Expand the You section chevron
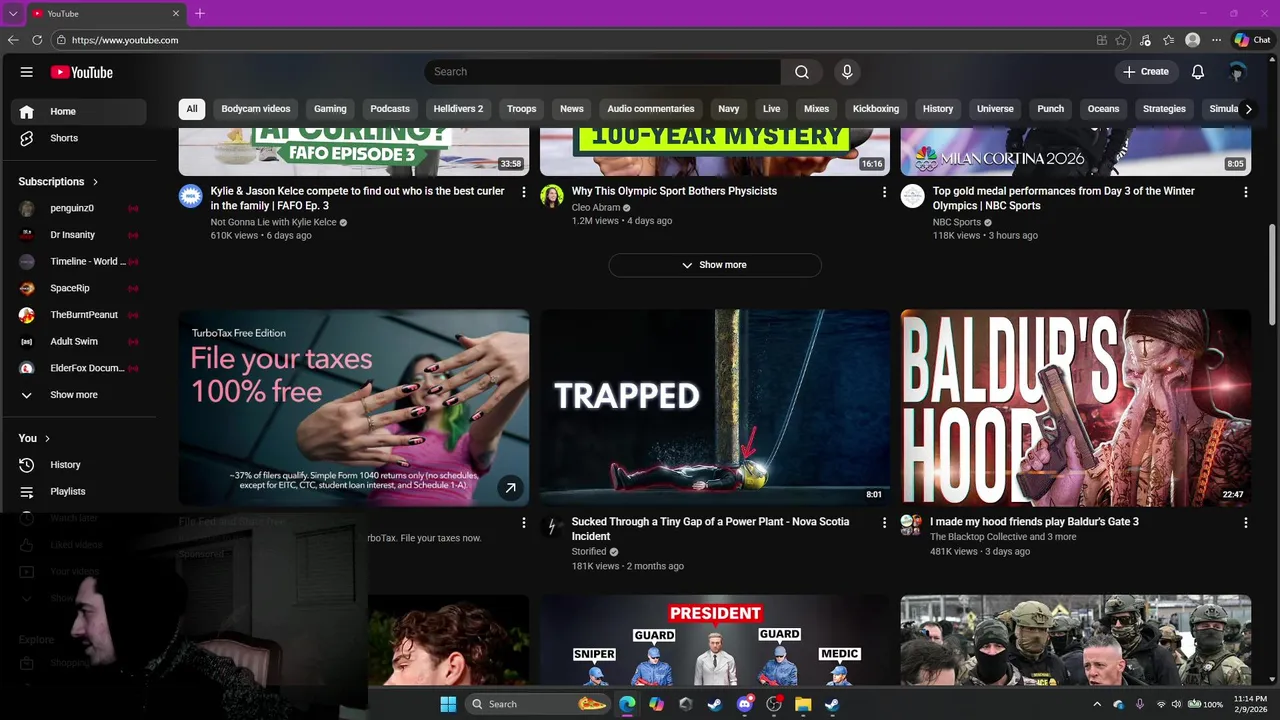The height and width of the screenshot is (720, 1280). [47, 439]
